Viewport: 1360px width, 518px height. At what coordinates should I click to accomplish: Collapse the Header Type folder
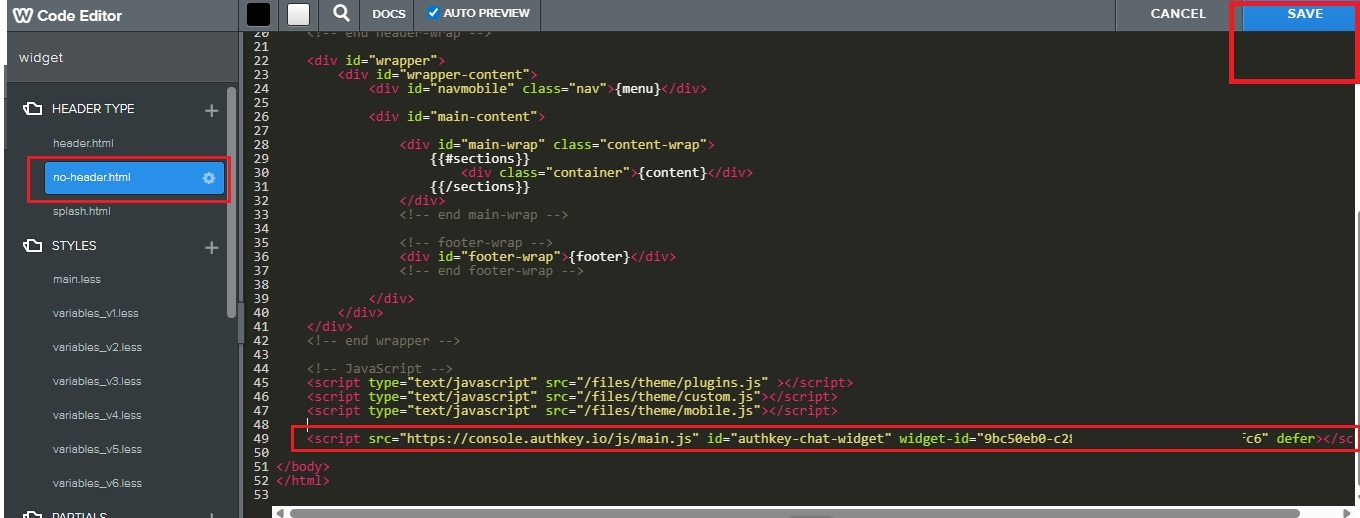click(32, 109)
